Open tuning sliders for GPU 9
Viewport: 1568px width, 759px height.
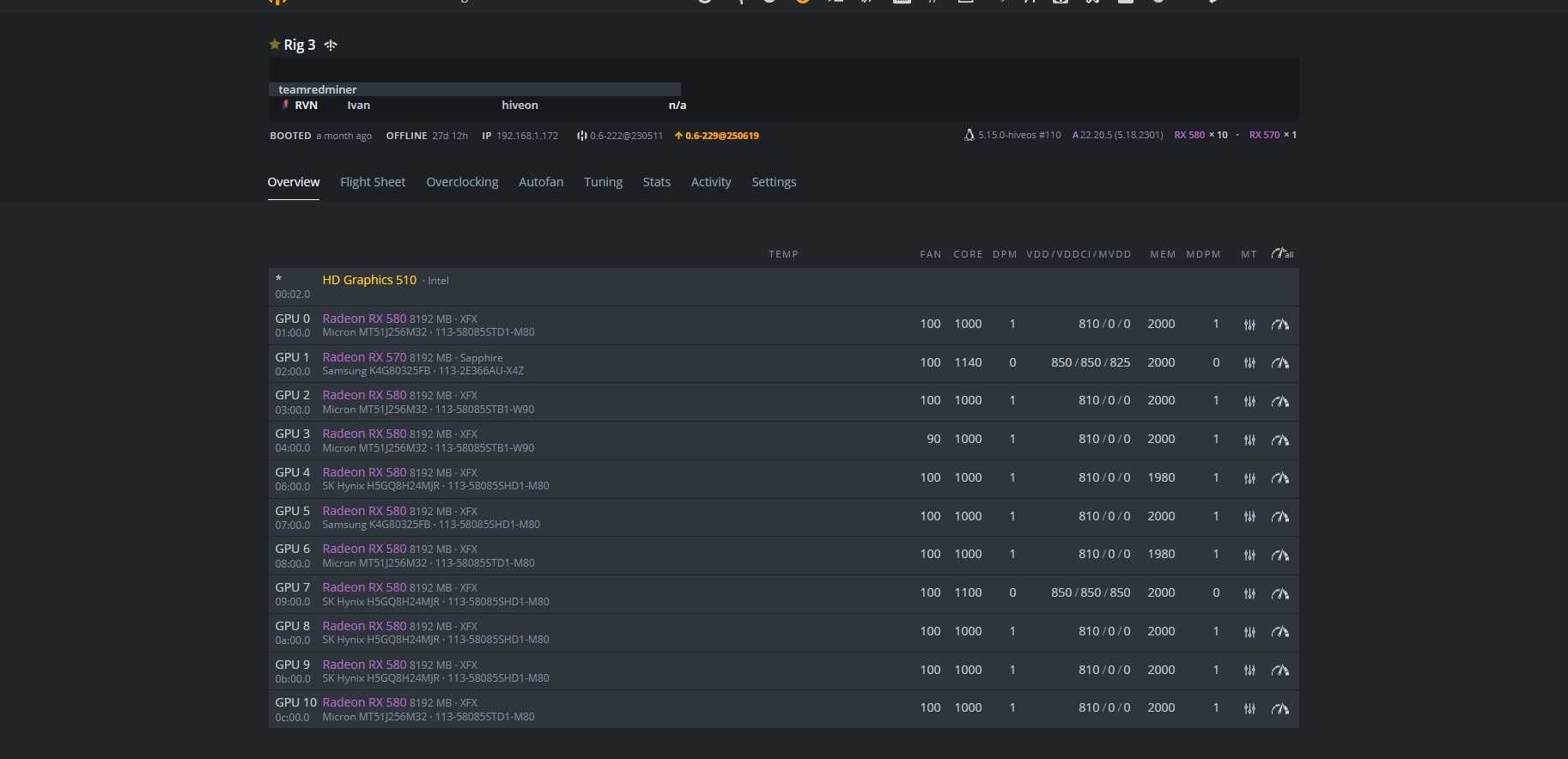(x=1249, y=671)
